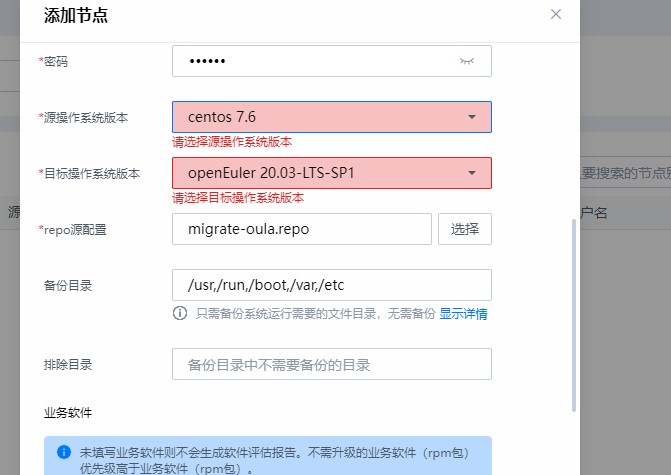Open the 源操作系统版本 dropdown
671x475 pixels.
click(x=320, y=117)
